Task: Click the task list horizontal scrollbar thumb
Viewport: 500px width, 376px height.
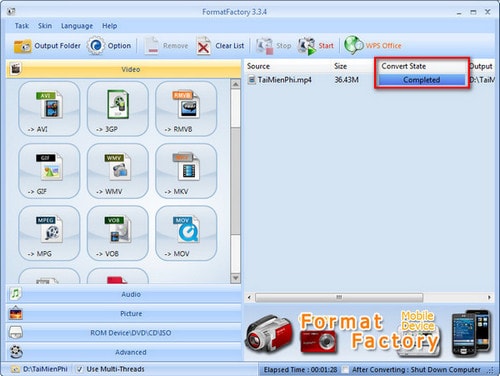Action: click(x=339, y=297)
